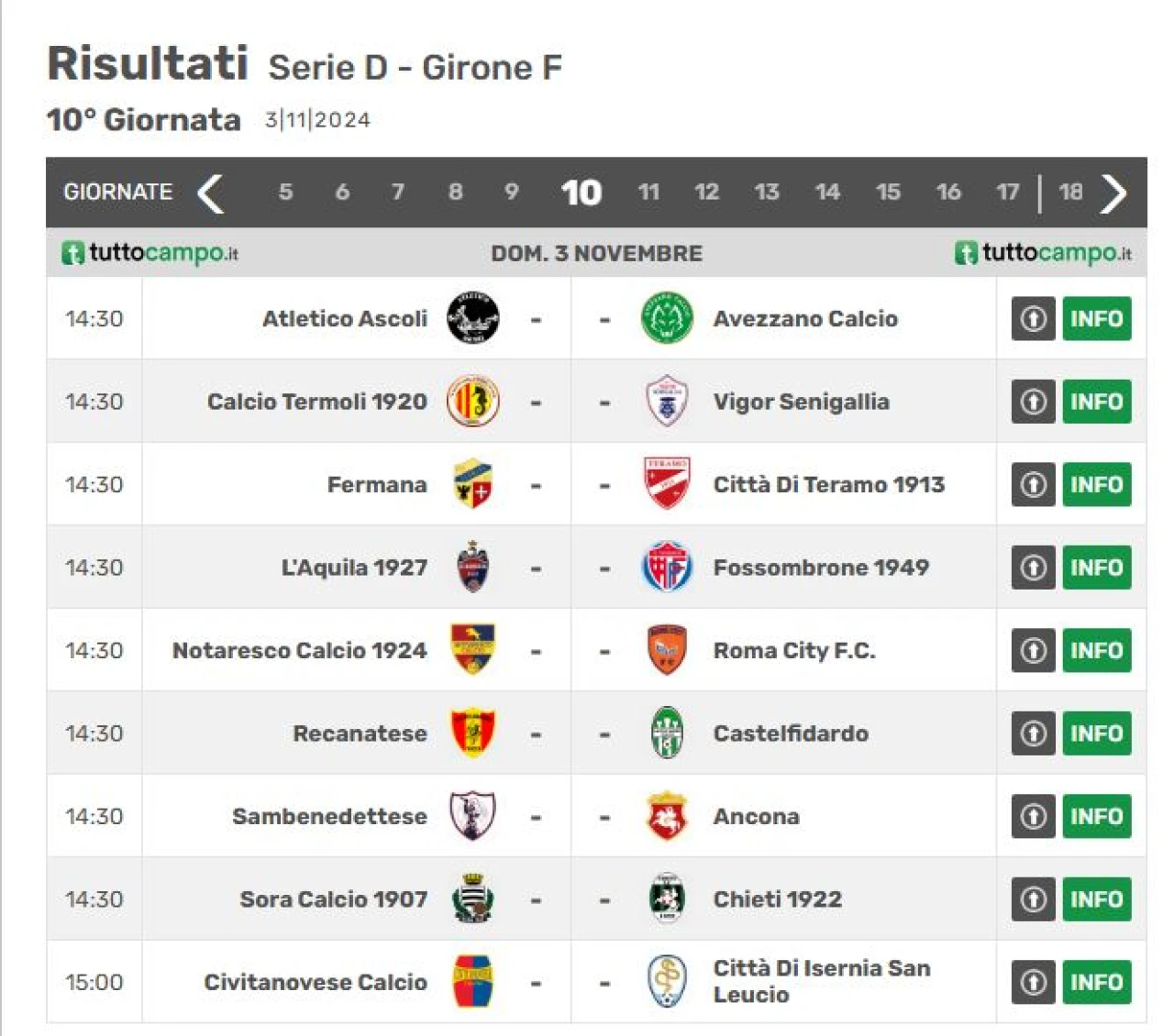
Task: Open the Vigor Senigallia team link
Action: click(801, 402)
